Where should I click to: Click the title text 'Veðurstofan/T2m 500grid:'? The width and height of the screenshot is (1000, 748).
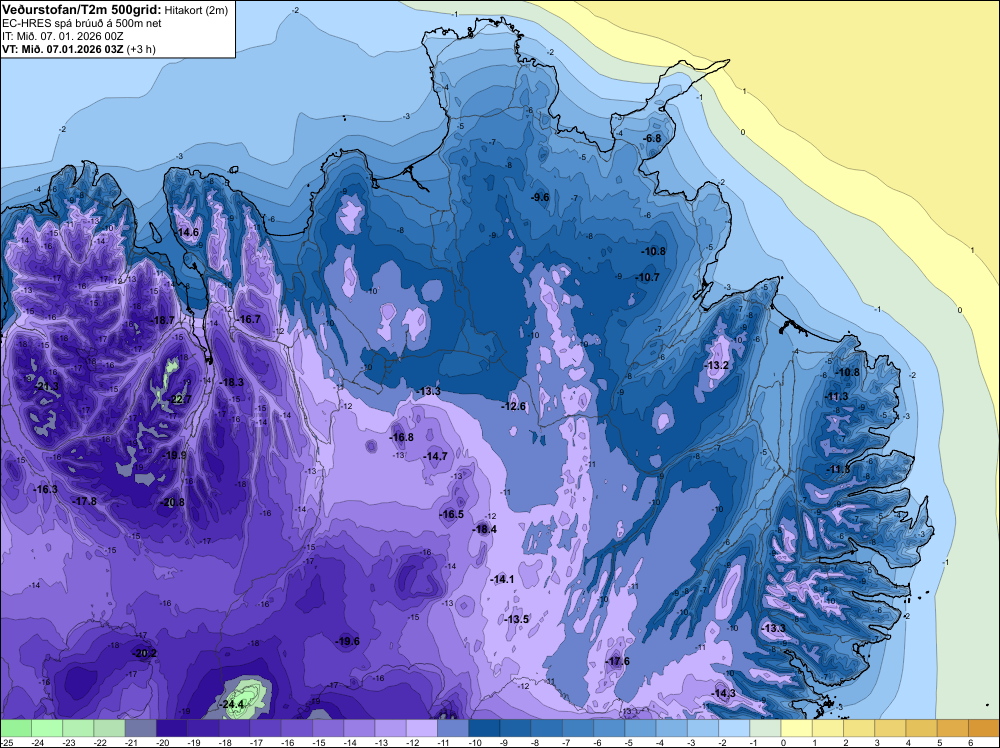82,10
